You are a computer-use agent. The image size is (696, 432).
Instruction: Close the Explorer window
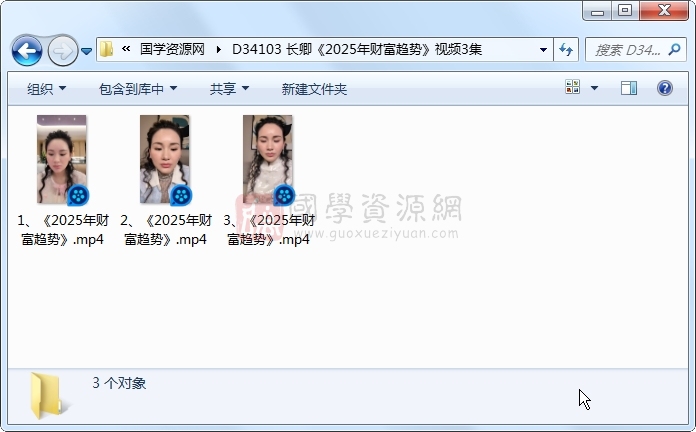[x=664, y=10]
